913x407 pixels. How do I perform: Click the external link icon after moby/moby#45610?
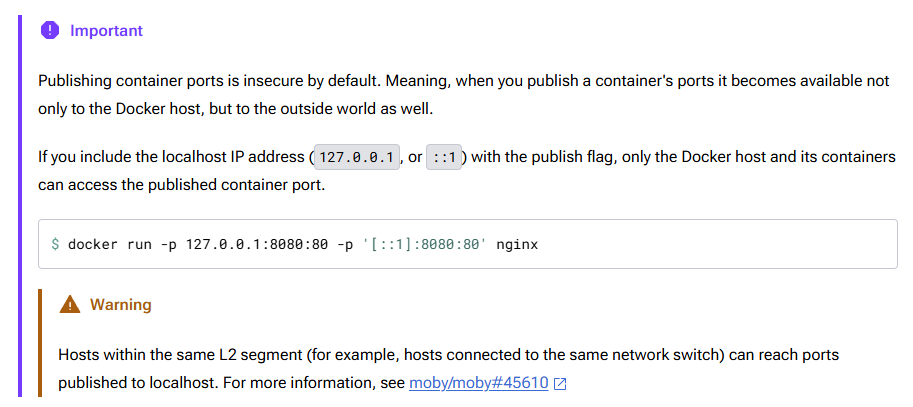point(560,384)
